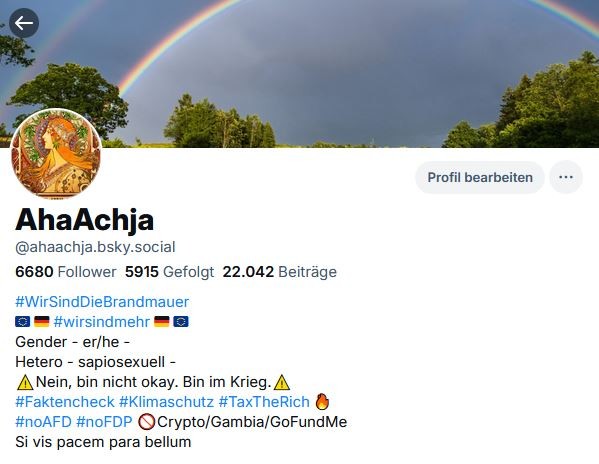Click the @ahaachja.bsky.social handle
This screenshot has width=599, height=464.
tap(95, 247)
